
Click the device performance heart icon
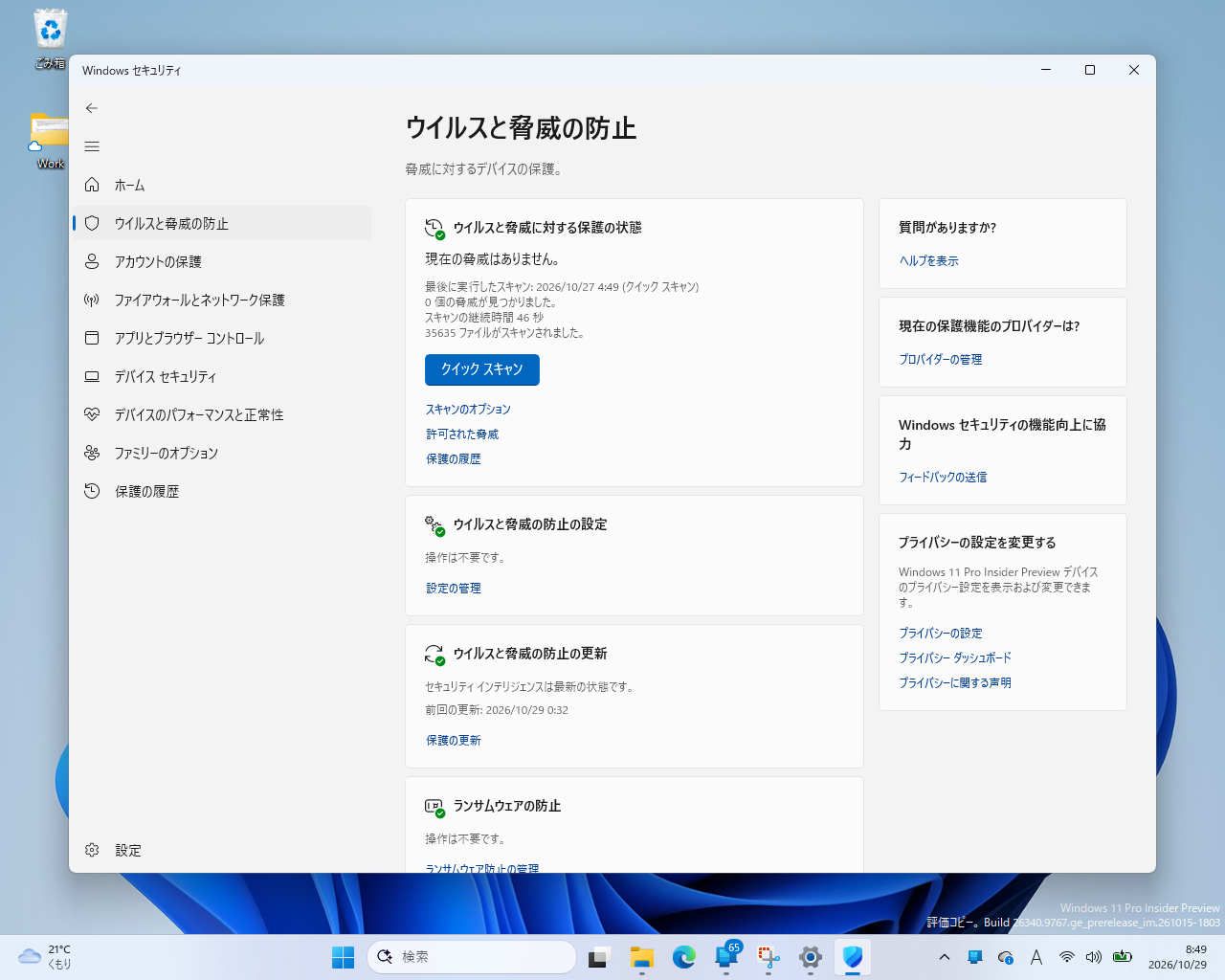point(92,414)
